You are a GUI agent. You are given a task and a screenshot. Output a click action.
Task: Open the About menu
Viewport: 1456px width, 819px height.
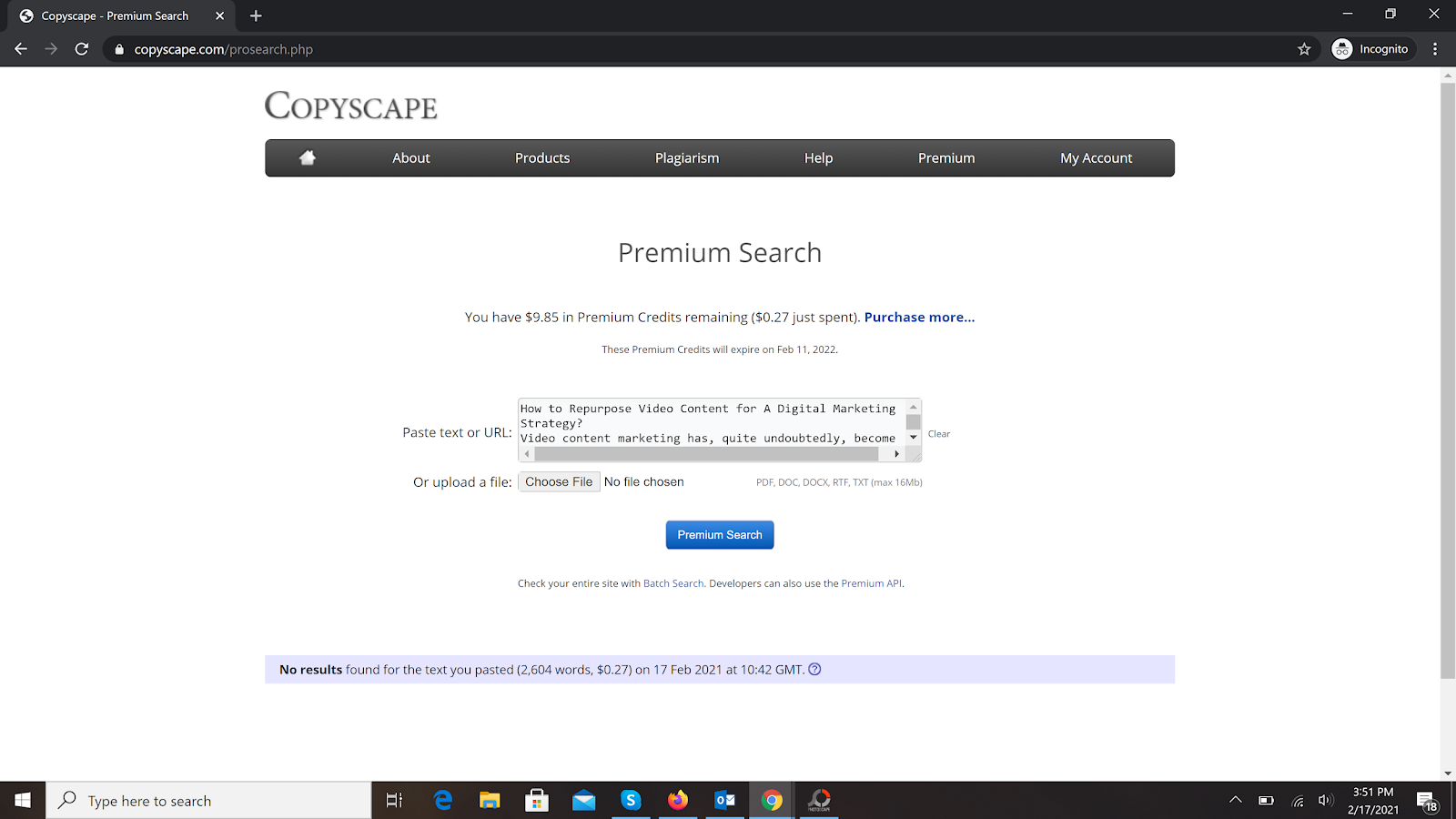pos(411,157)
